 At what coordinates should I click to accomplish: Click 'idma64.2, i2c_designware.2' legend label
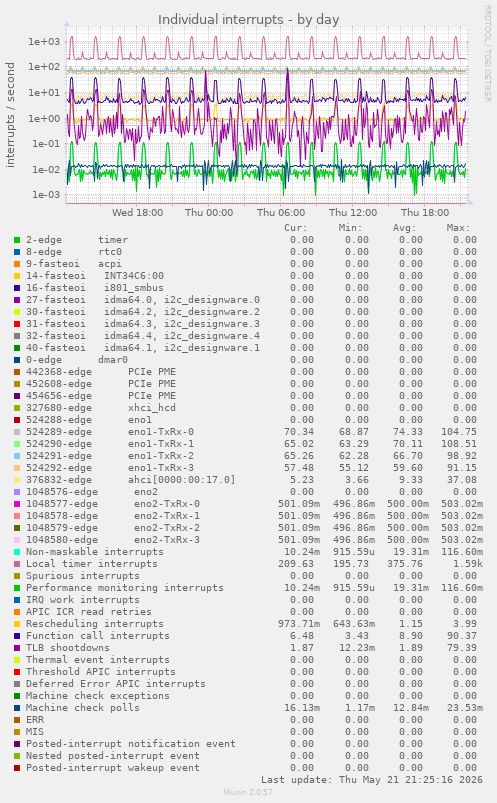coord(182,312)
